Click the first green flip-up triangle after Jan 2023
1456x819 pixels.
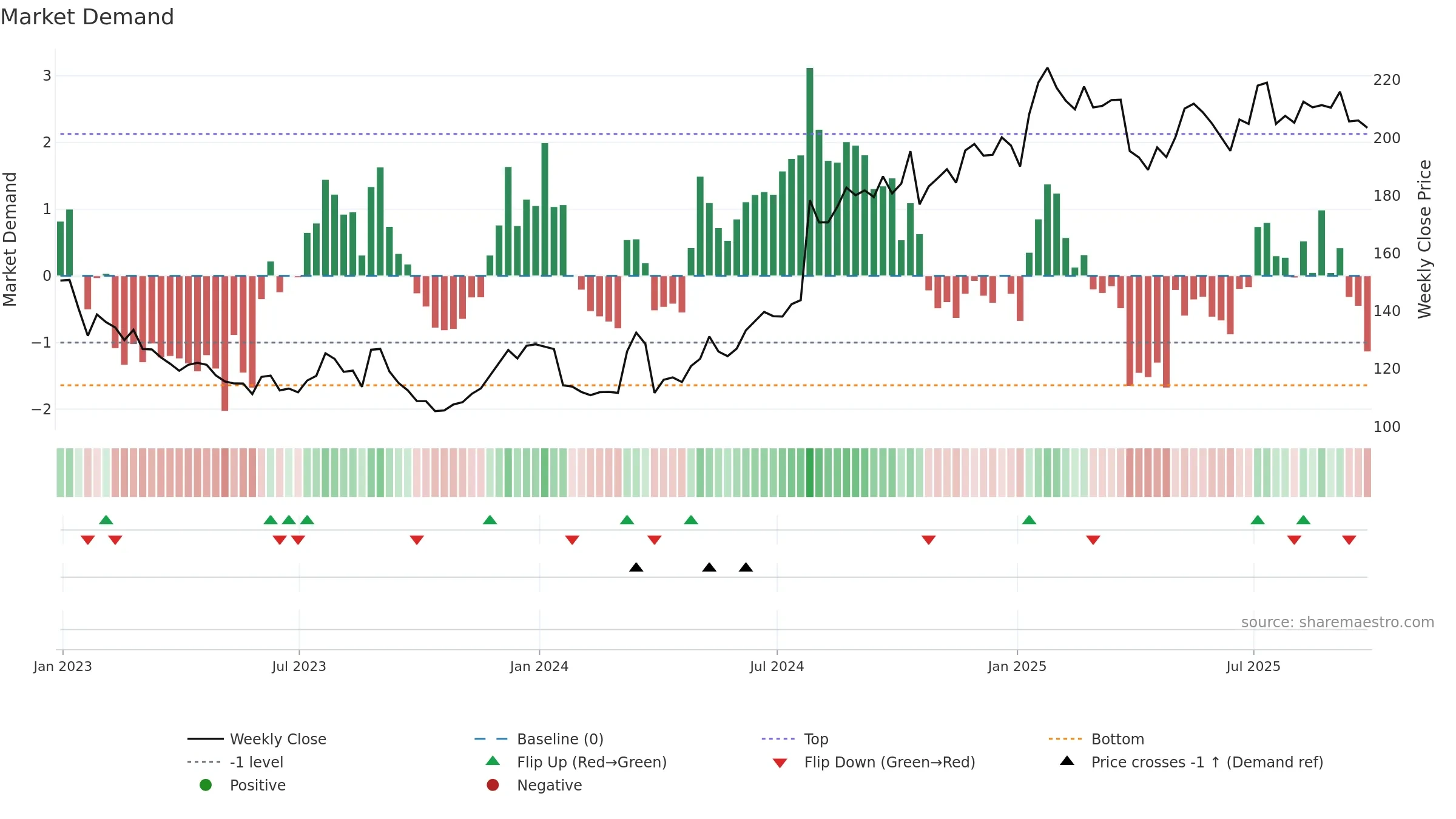pyautogui.click(x=106, y=520)
